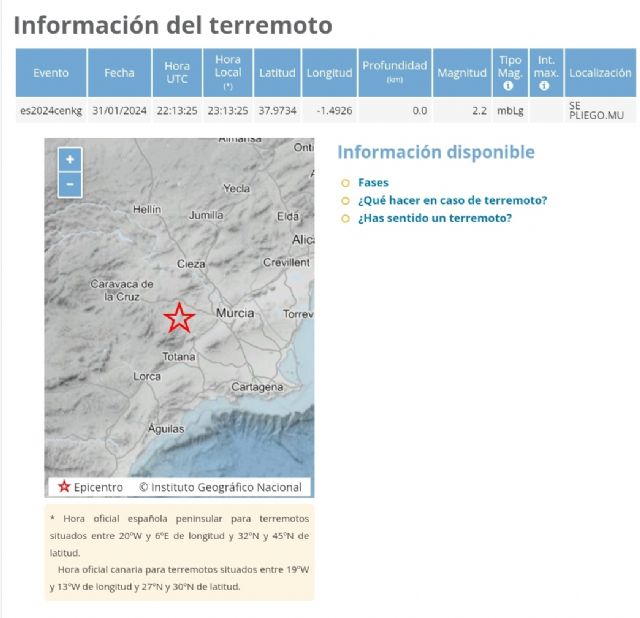This screenshot has width=640, height=618.
Task: Click the Evento column header
Action: (51, 73)
